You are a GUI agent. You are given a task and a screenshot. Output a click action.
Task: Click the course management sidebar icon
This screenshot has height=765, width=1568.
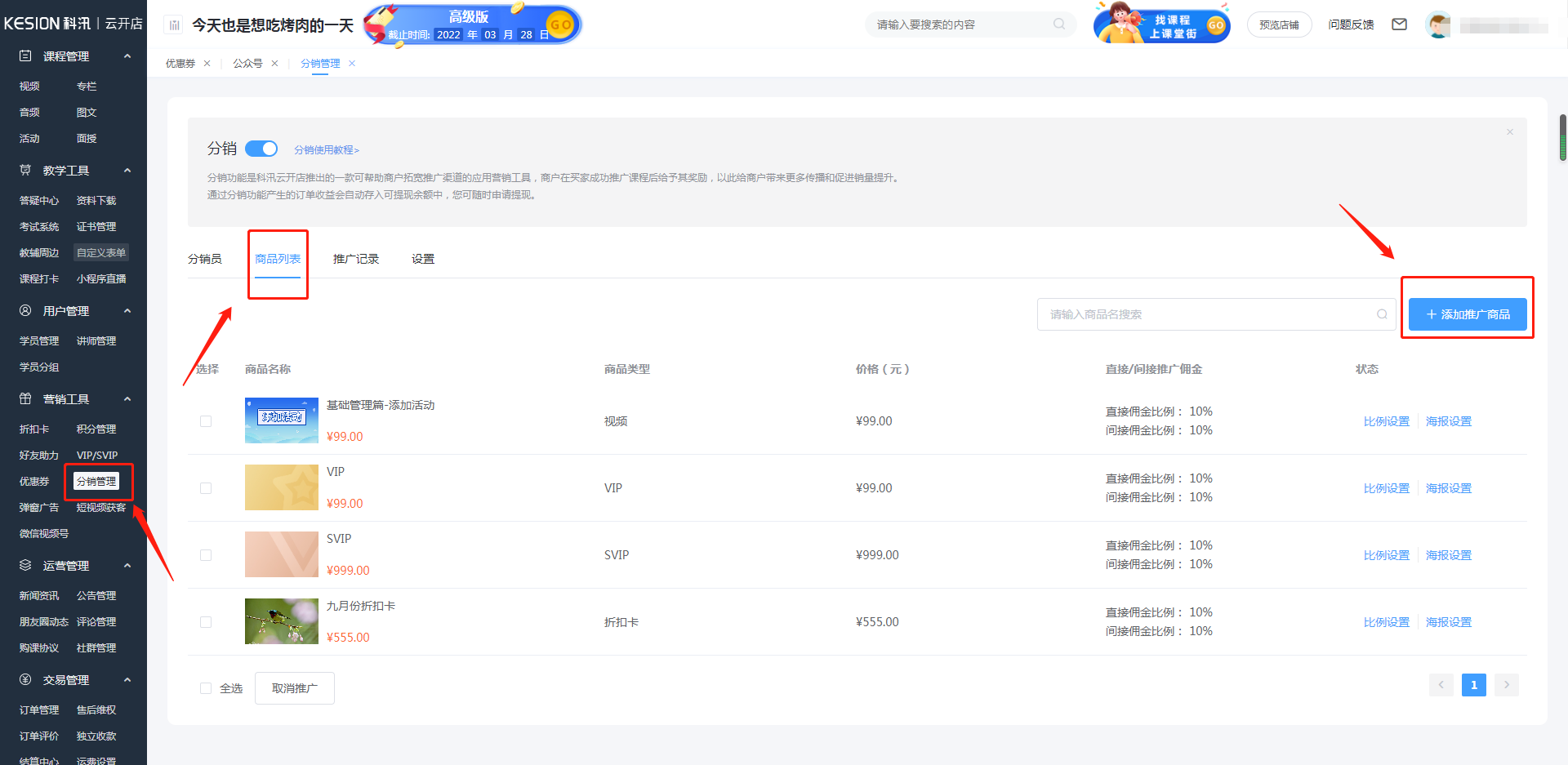point(25,56)
